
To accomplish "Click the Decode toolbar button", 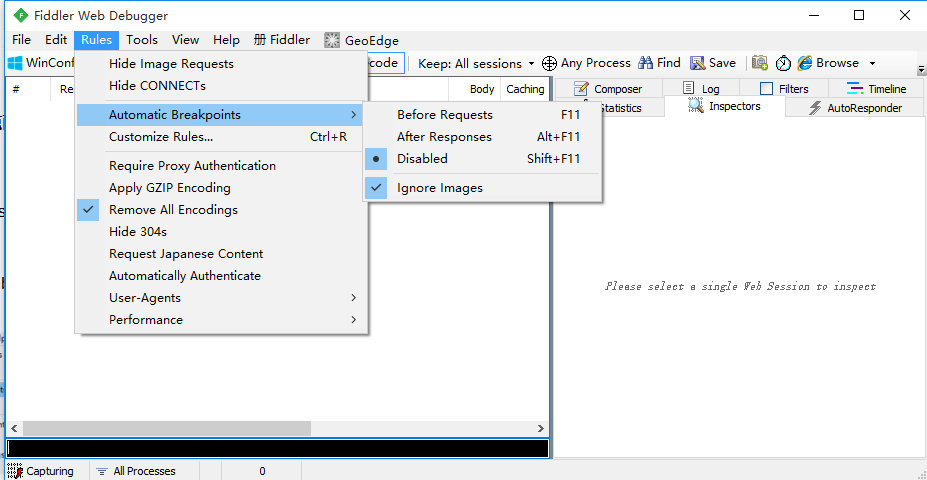I will (x=386, y=63).
